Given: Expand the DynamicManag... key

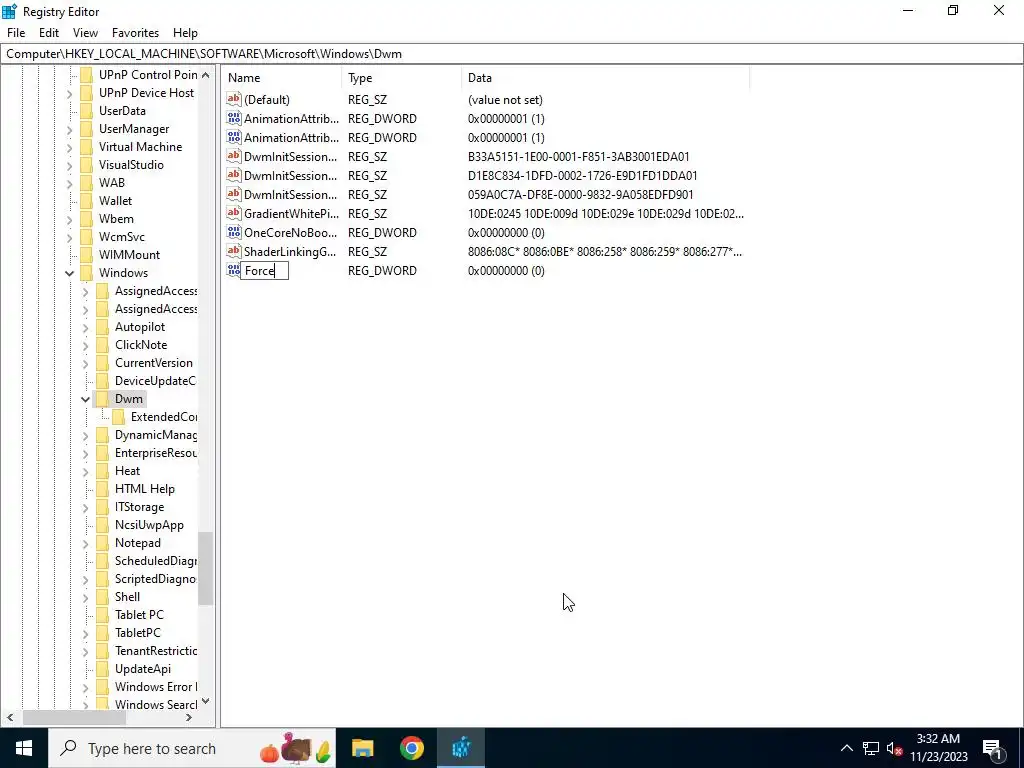Looking at the screenshot, I should (x=86, y=435).
